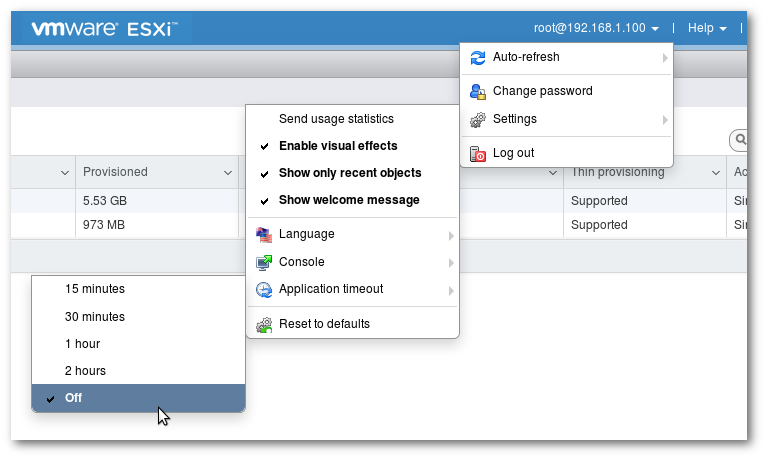The height and width of the screenshot is (459, 766).
Task: Click the Change password user icon
Action: click(x=478, y=91)
